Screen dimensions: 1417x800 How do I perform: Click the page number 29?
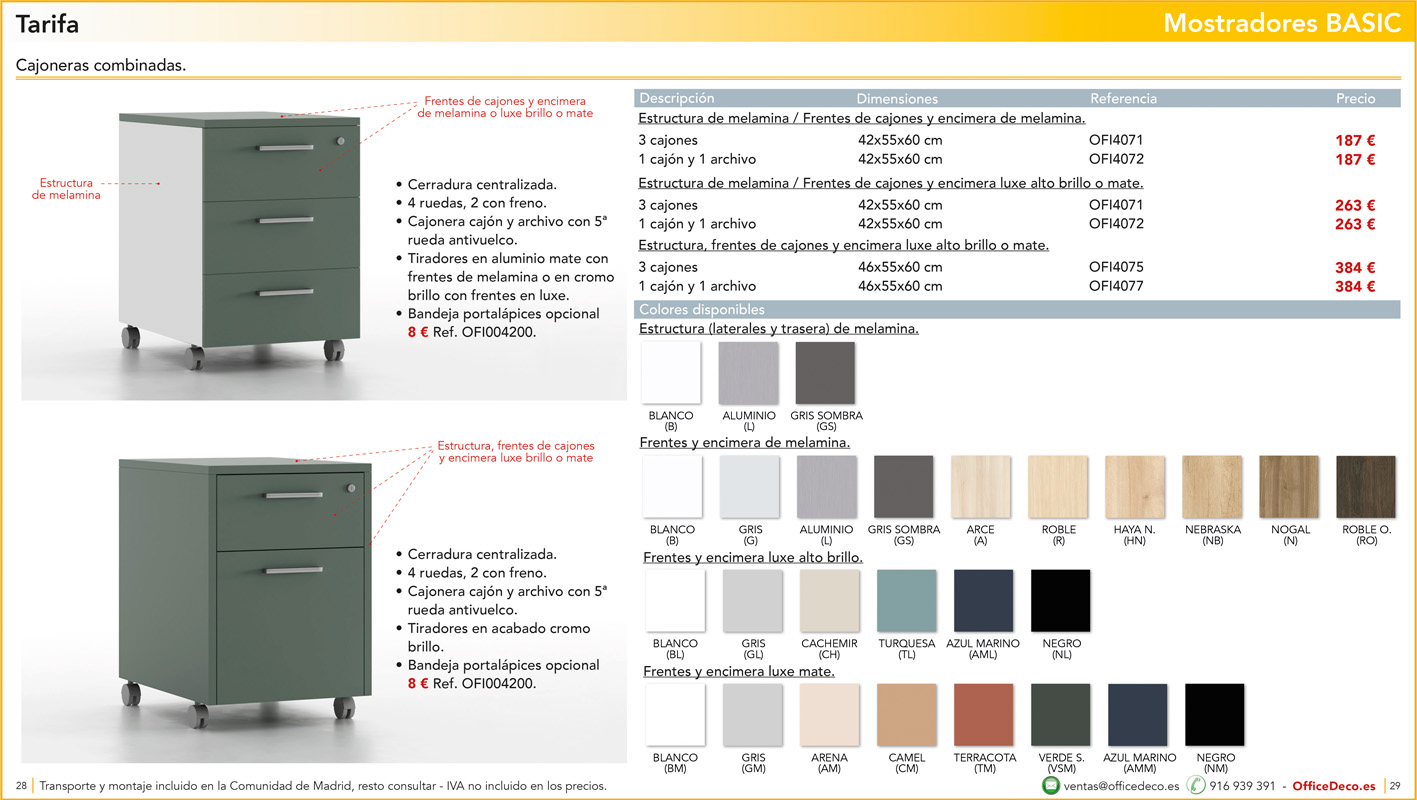[1395, 786]
